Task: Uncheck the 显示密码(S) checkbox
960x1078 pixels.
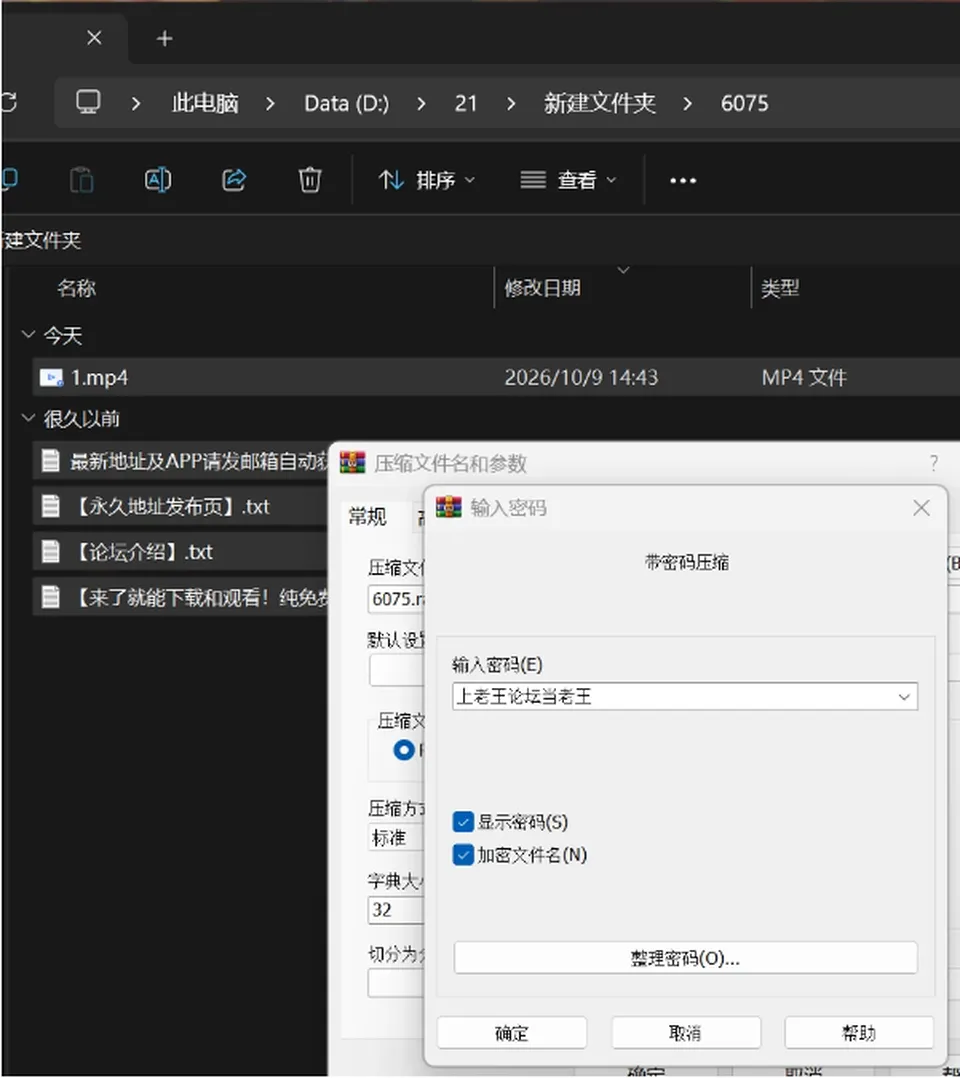Action: click(463, 822)
